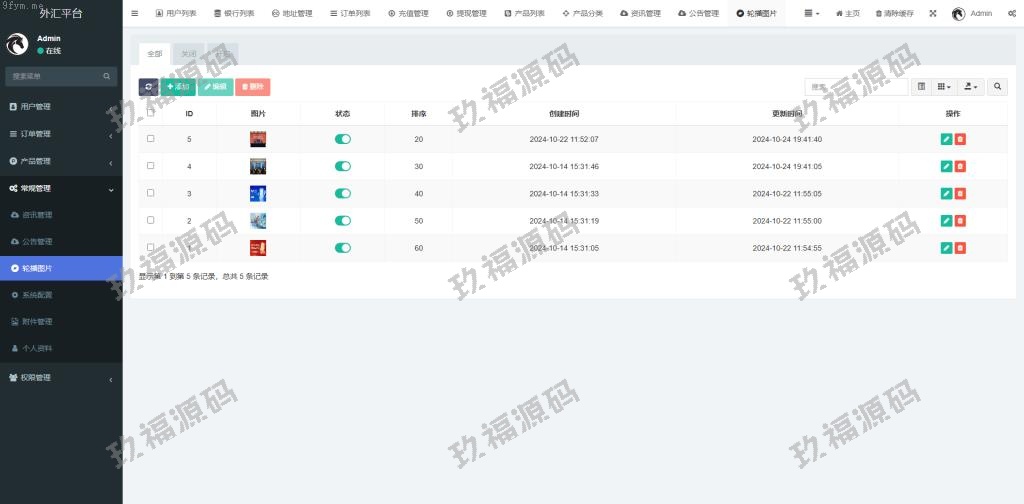Click the fullscreen icon in top bar
Viewport: 1024px width, 504px height.
click(933, 13)
